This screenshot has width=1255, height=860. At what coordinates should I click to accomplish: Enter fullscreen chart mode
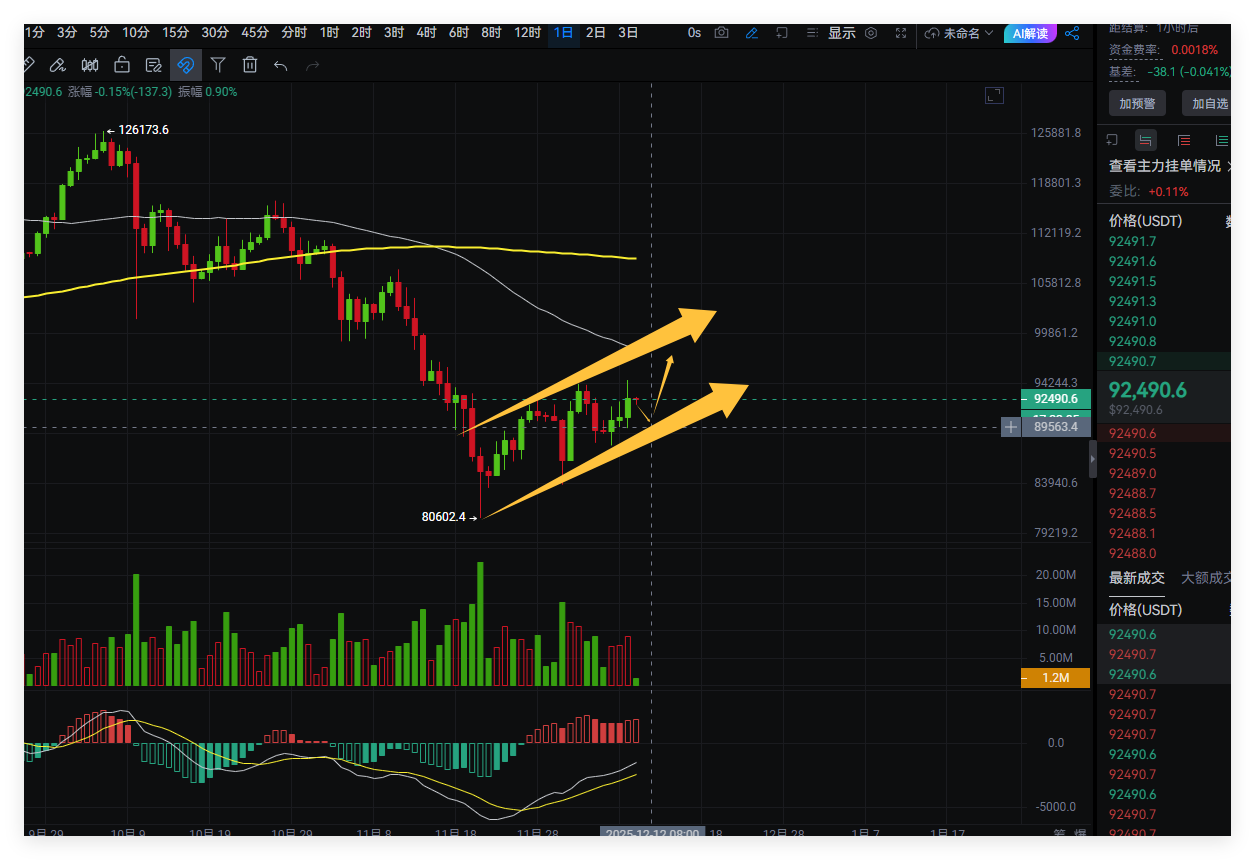tap(902, 33)
